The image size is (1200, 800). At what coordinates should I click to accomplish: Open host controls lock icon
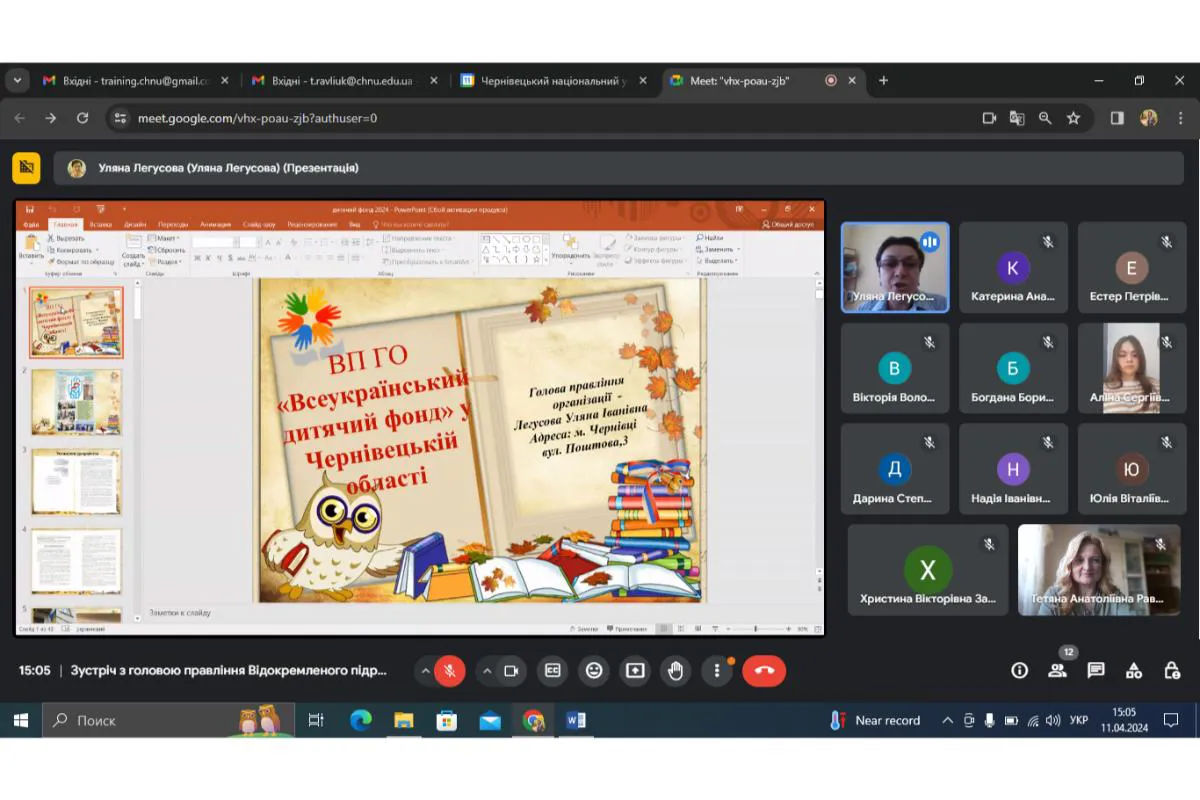point(1172,671)
